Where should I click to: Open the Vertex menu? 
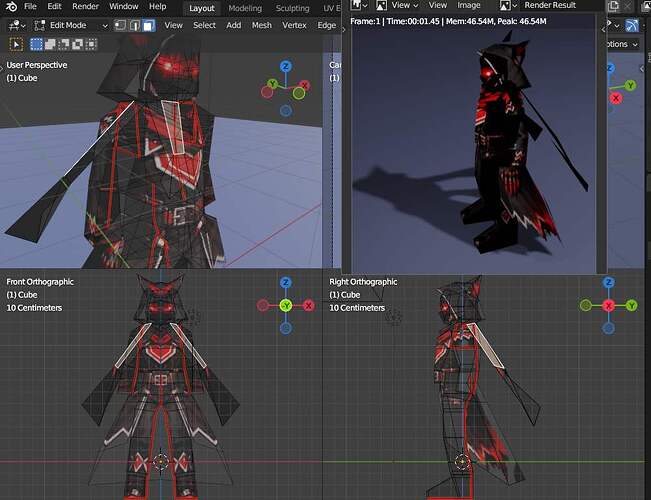coord(294,25)
